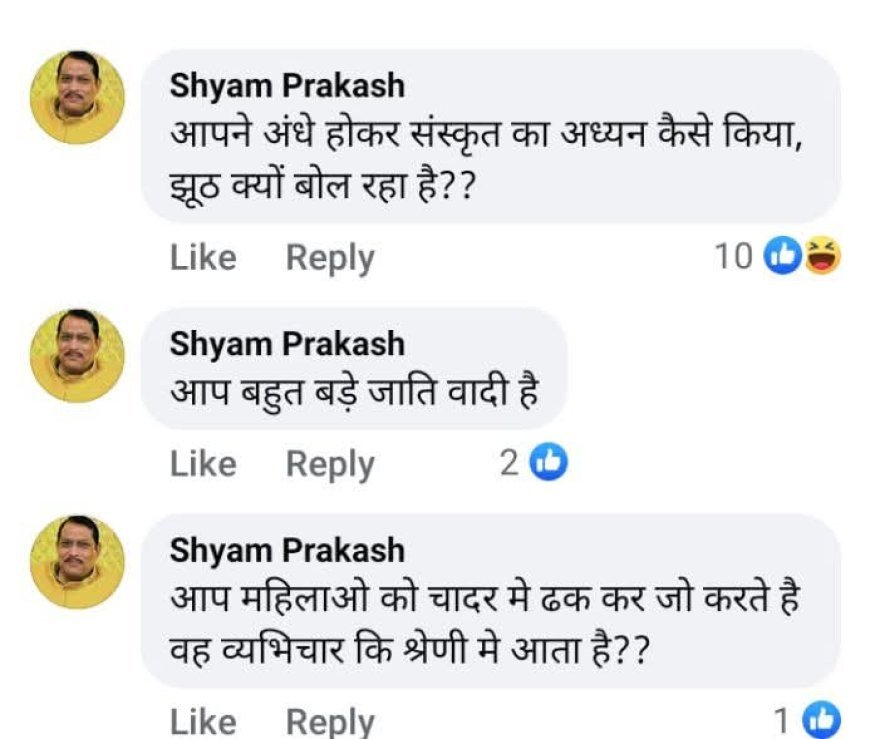Open profile picture beside the 'जाति वादी' comment
Screen dimensions: 870x739
pyautogui.click(x=77, y=355)
